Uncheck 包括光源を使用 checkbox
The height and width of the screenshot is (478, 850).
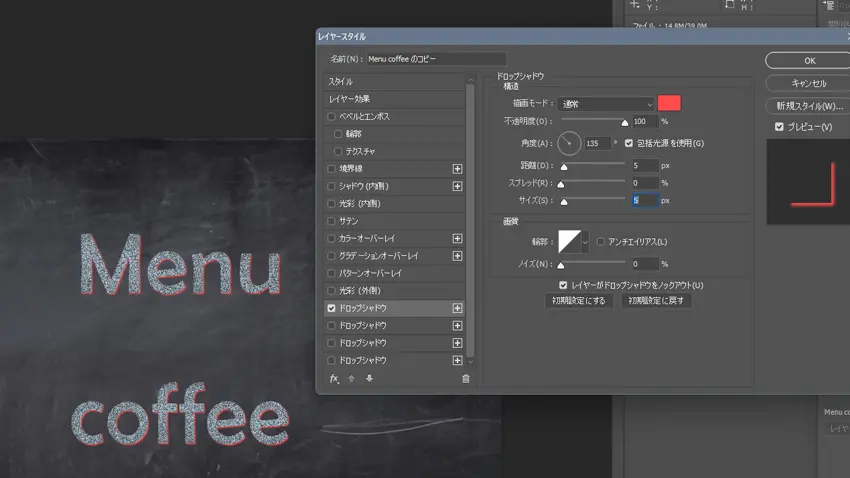click(629, 143)
